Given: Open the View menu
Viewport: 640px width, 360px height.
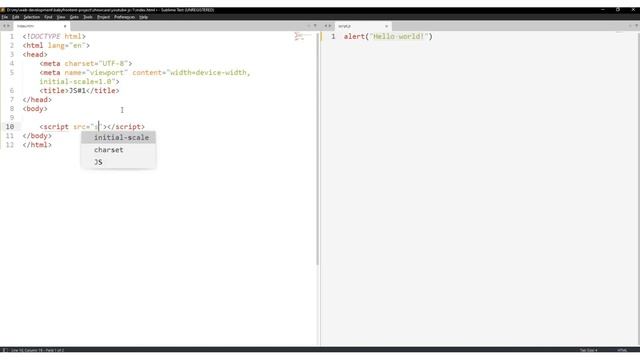Looking at the screenshot, I should [61, 17].
